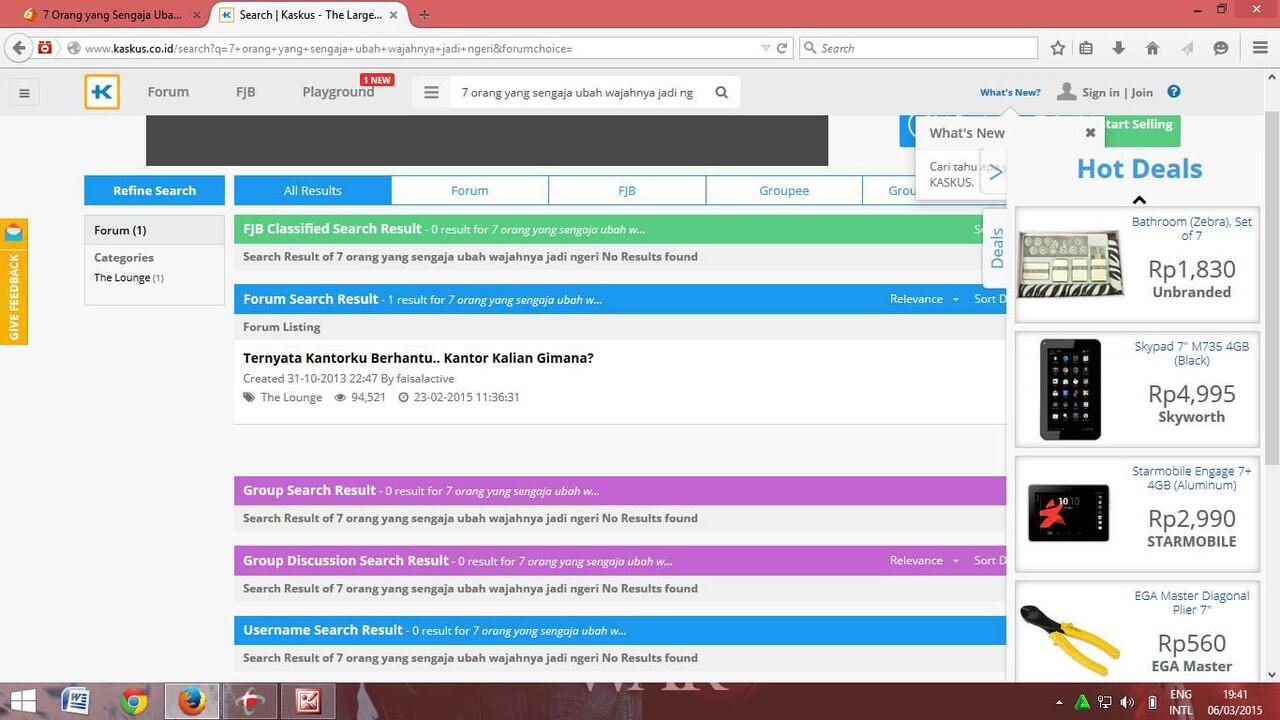1280x720 pixels.
Task: Click the zebra bathroom set thumbnail
Action: [x=1070, y=265]
